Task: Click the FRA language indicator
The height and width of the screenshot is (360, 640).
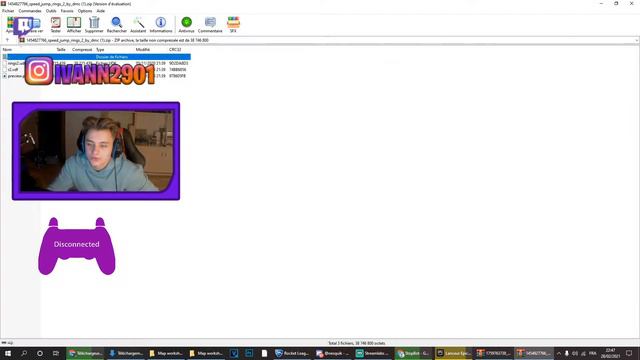Action: pyautogui.click(x=593, y=353)
